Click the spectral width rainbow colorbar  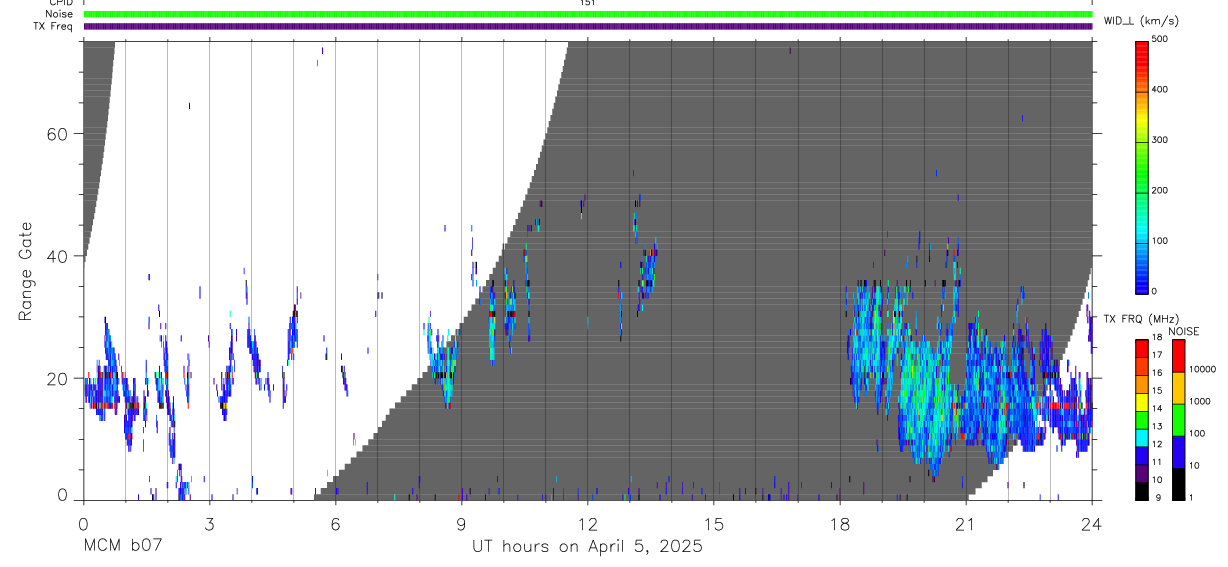point(1143,166)
